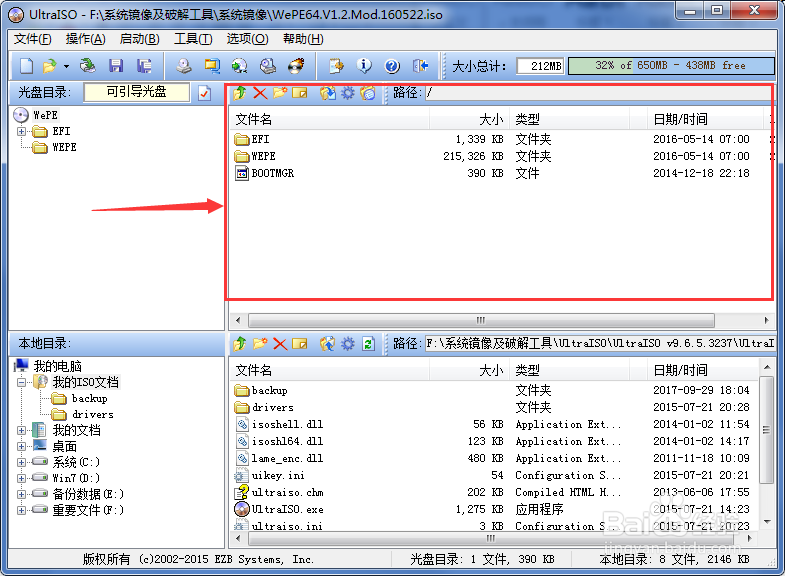Screen dimensions: 785x576
Task: Click the gear icon in the image pane toolbar
Action: 347,93
